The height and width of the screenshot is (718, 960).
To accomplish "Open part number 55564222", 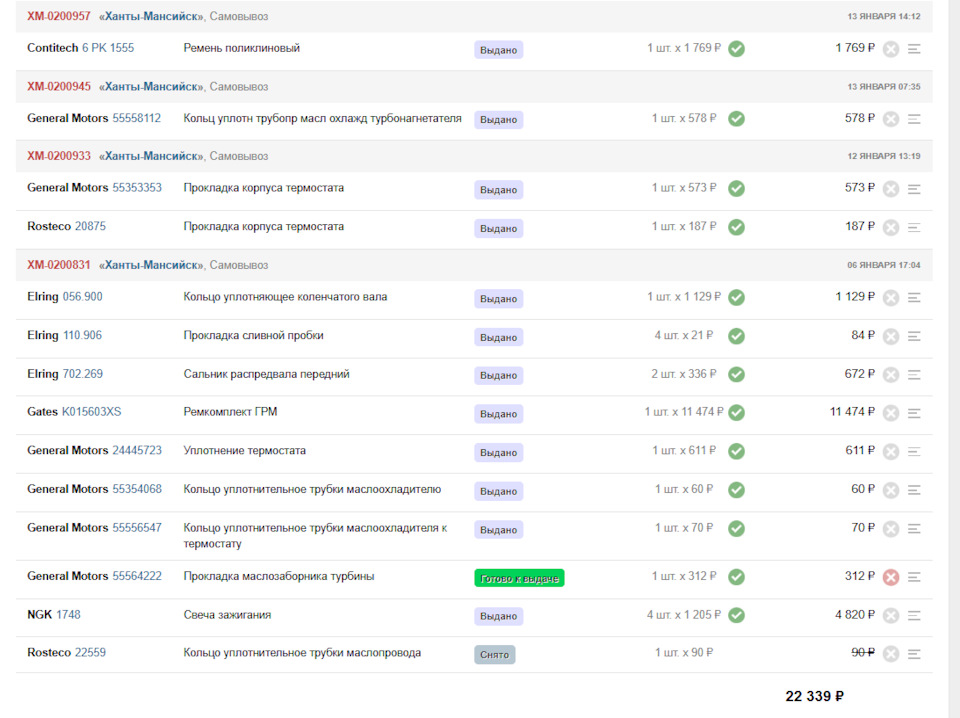I will point(137,576).
